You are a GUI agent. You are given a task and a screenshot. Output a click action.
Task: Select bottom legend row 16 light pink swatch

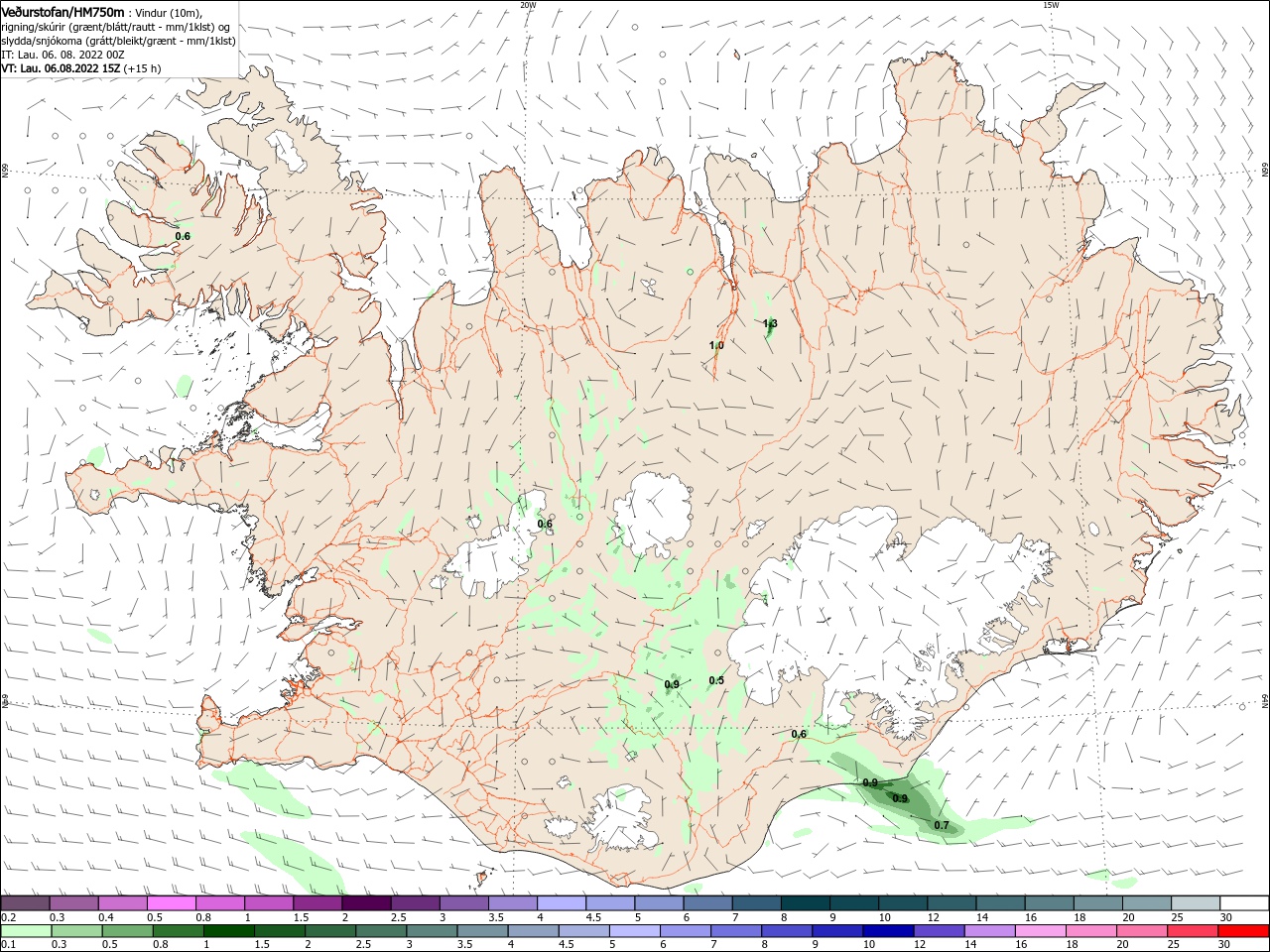pyautogui.click(x=1040, y=931)
